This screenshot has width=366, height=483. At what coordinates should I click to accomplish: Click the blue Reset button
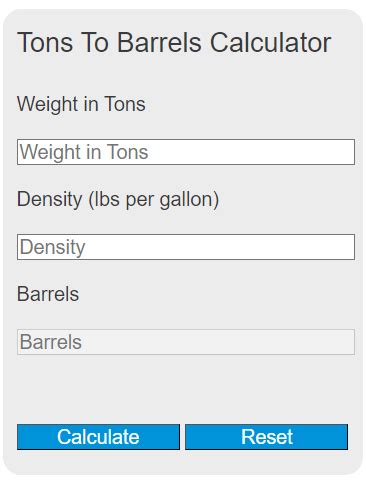coord(267,437)
